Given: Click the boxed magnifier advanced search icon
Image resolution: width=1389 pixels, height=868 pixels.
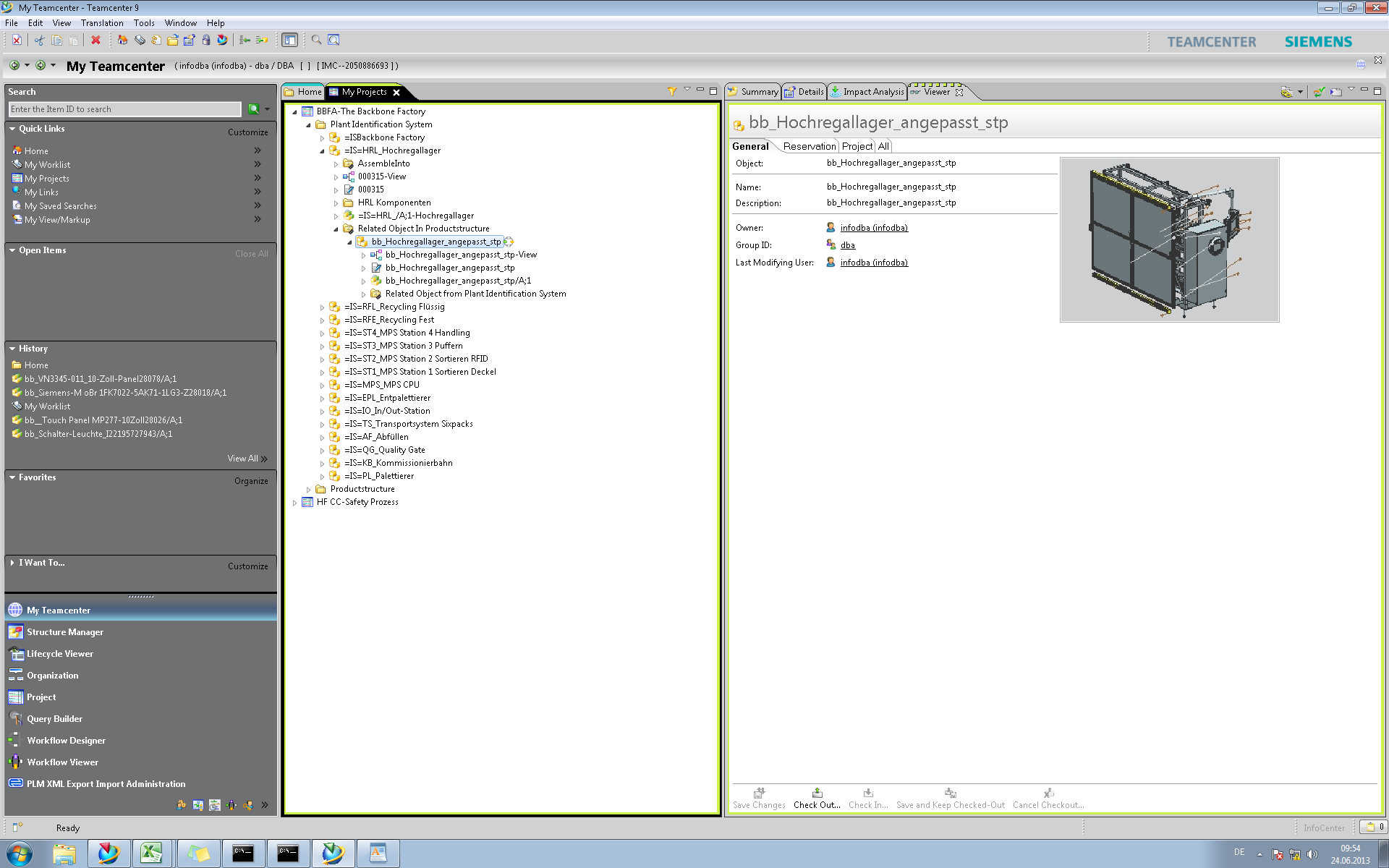Looking at the screenshot, I should pos(334,41).
